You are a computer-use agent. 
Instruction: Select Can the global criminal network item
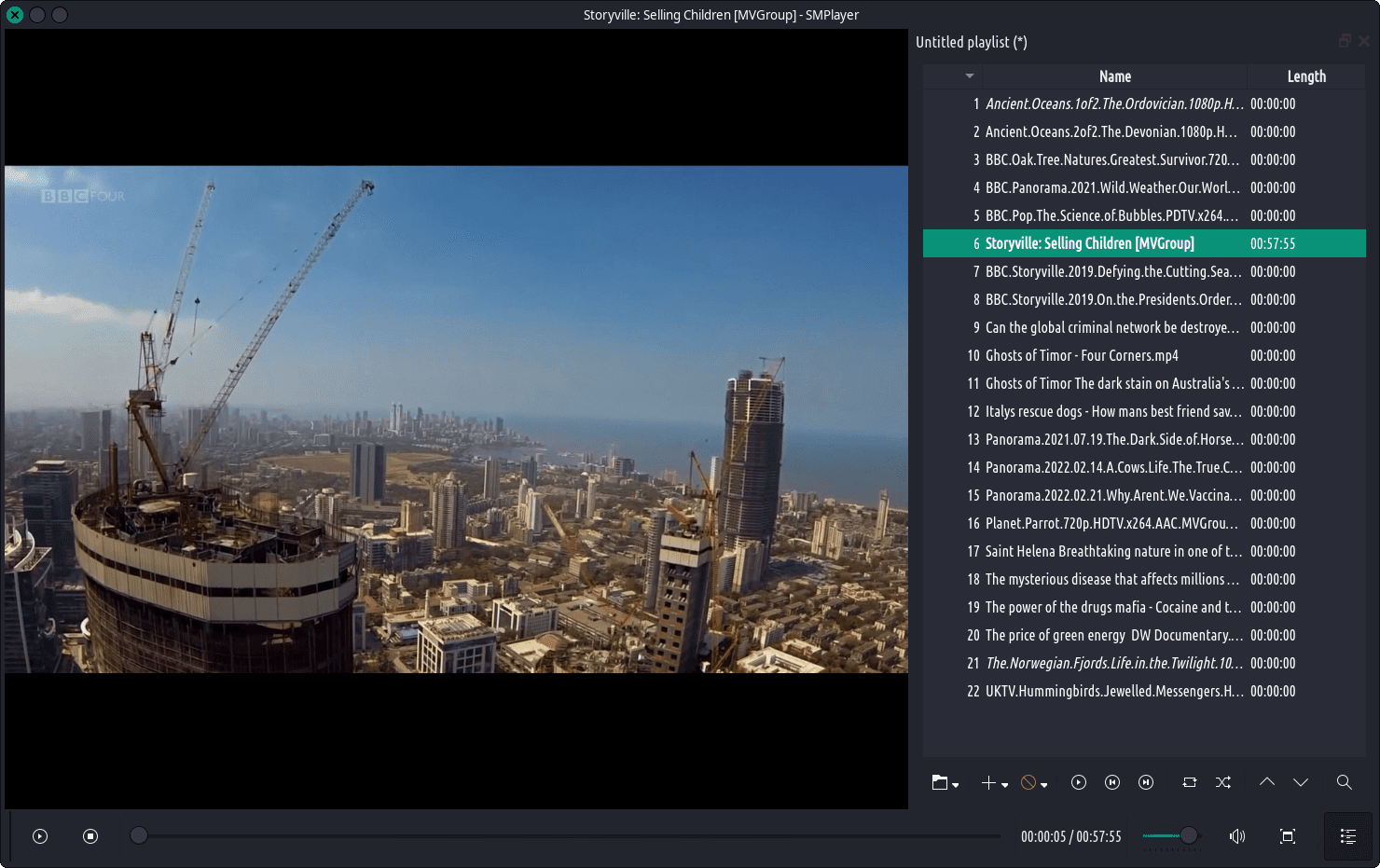[1144, 327]
